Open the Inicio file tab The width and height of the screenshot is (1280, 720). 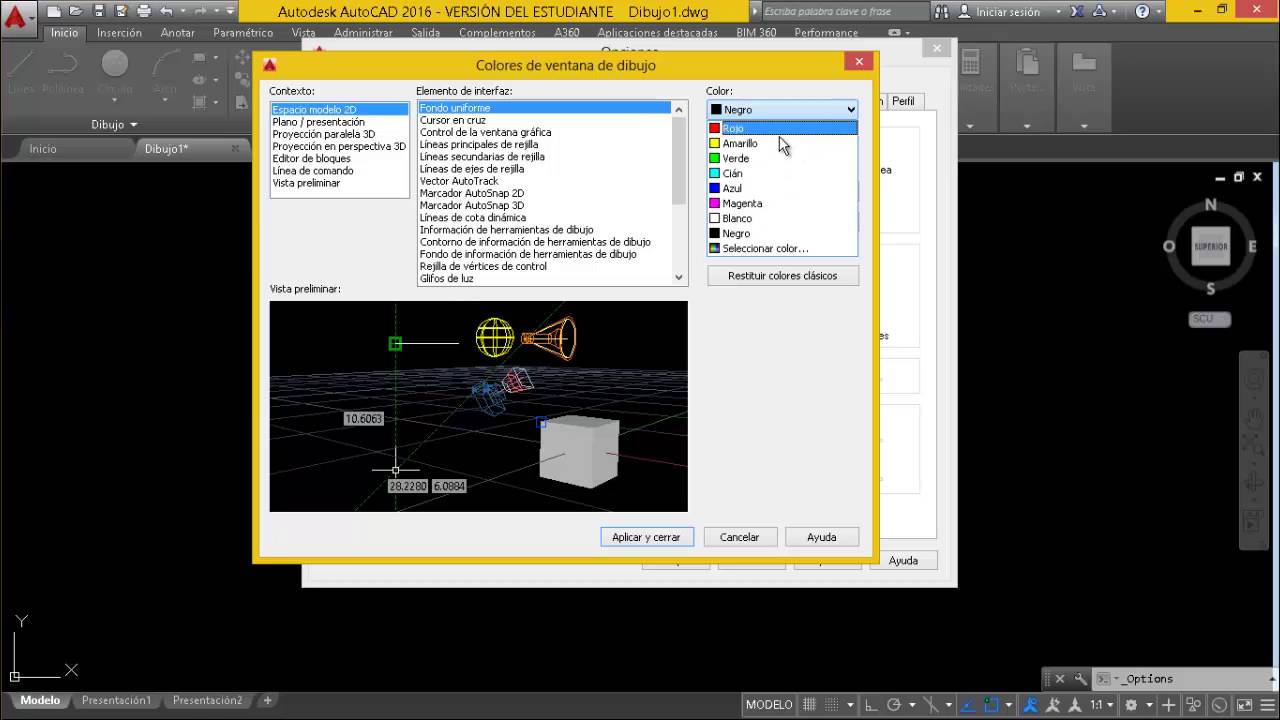[x=43, y=149]
